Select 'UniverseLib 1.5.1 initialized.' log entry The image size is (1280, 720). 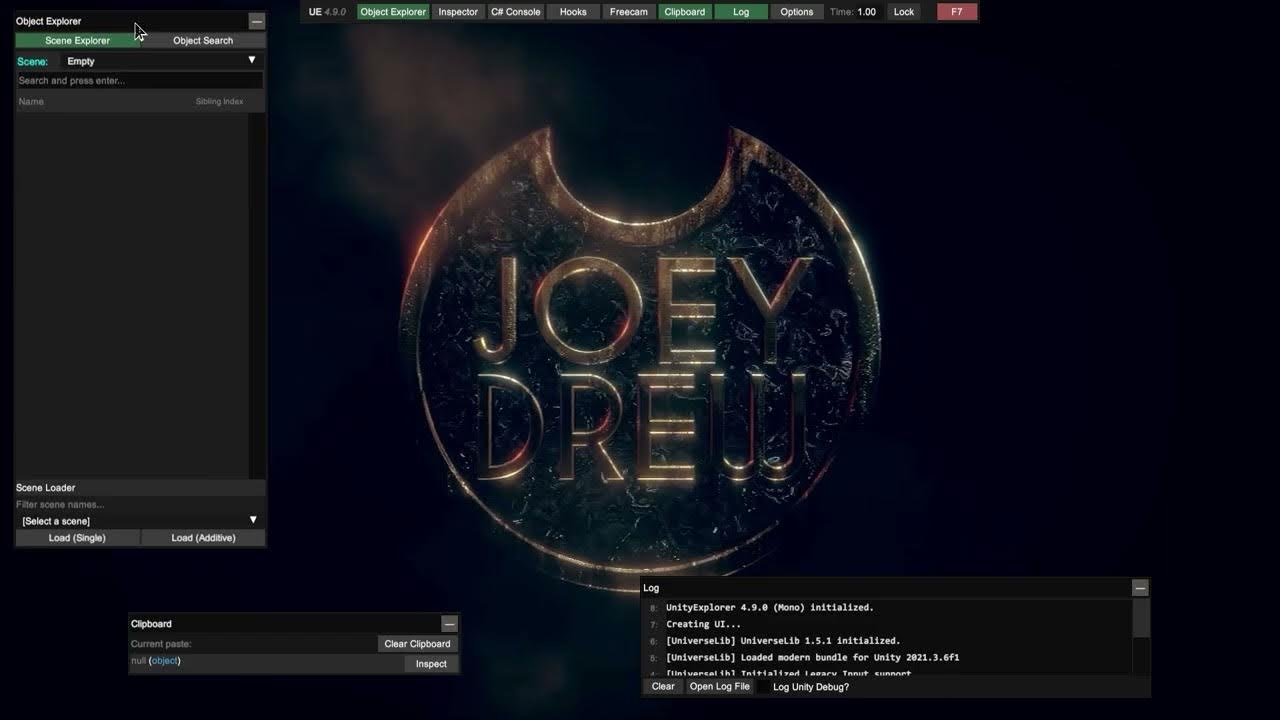click(783, 641)
